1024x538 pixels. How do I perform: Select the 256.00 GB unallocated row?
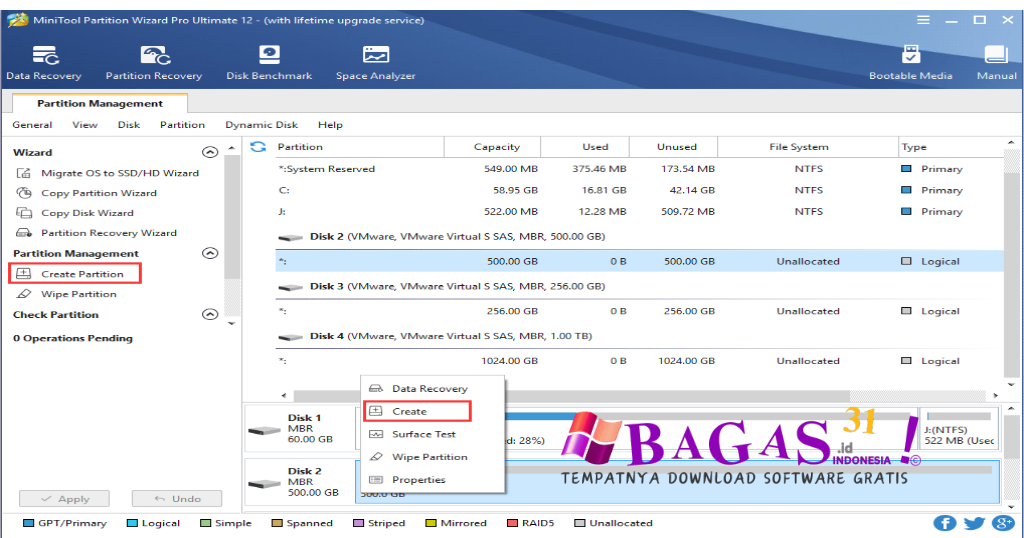tap(639, 311)
